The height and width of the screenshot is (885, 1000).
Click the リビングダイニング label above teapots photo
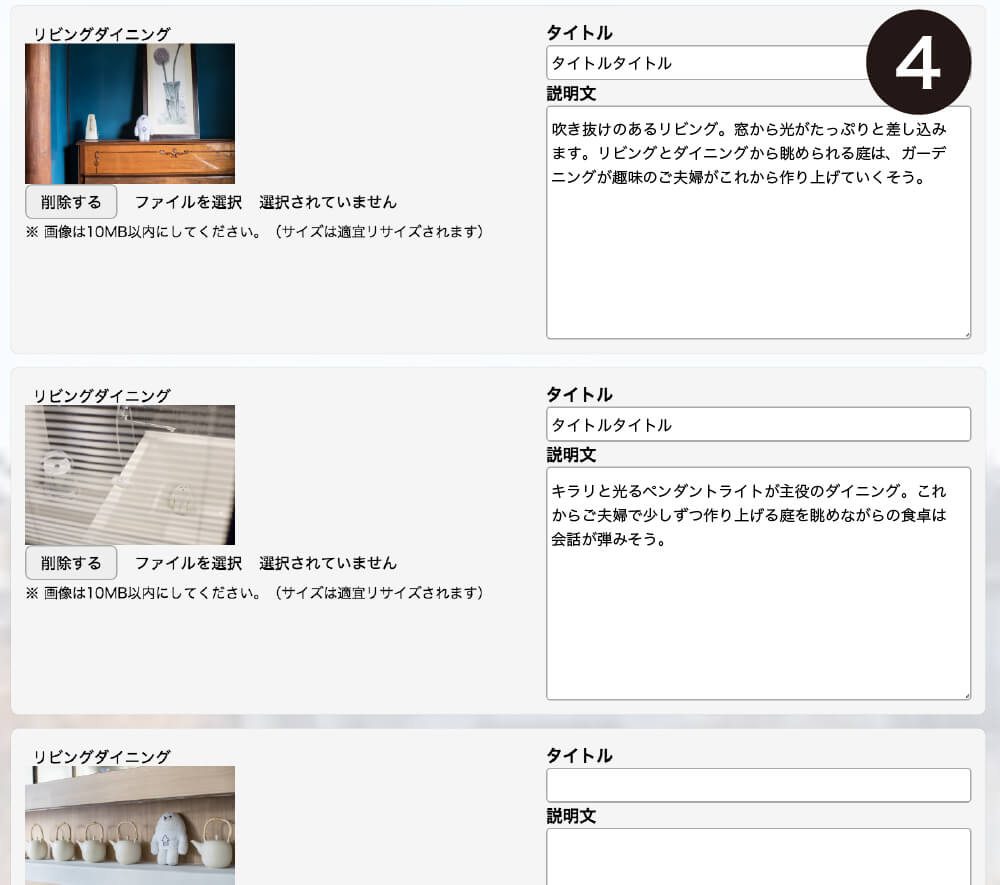click(102, 757)
